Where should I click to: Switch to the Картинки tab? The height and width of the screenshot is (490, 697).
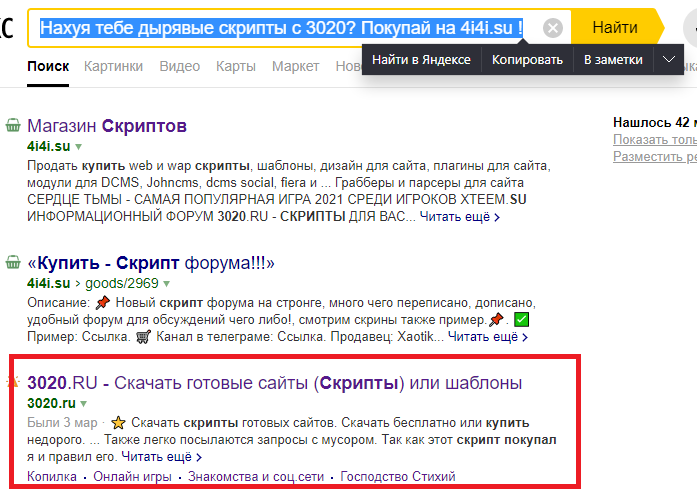pyautogui.click(x=113, y=66)
